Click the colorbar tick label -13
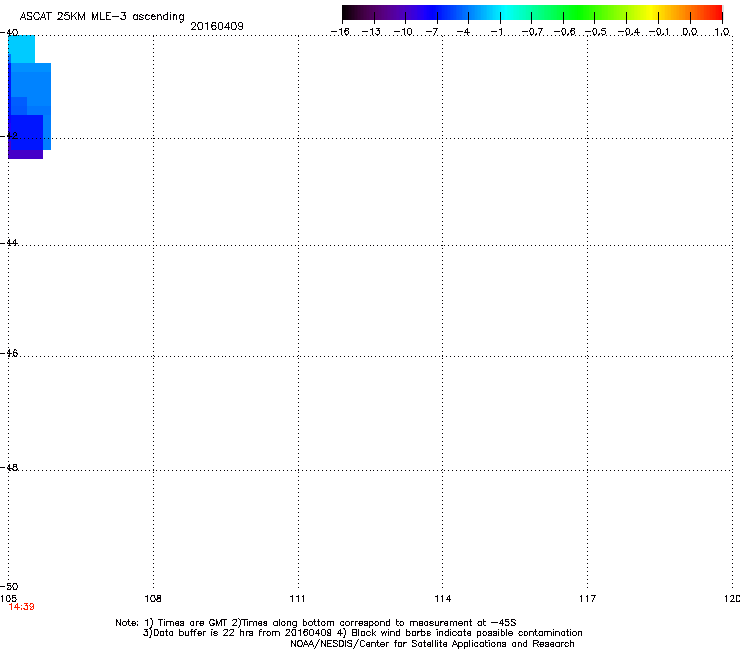The image size is (740, 650). tap(371, 32)
